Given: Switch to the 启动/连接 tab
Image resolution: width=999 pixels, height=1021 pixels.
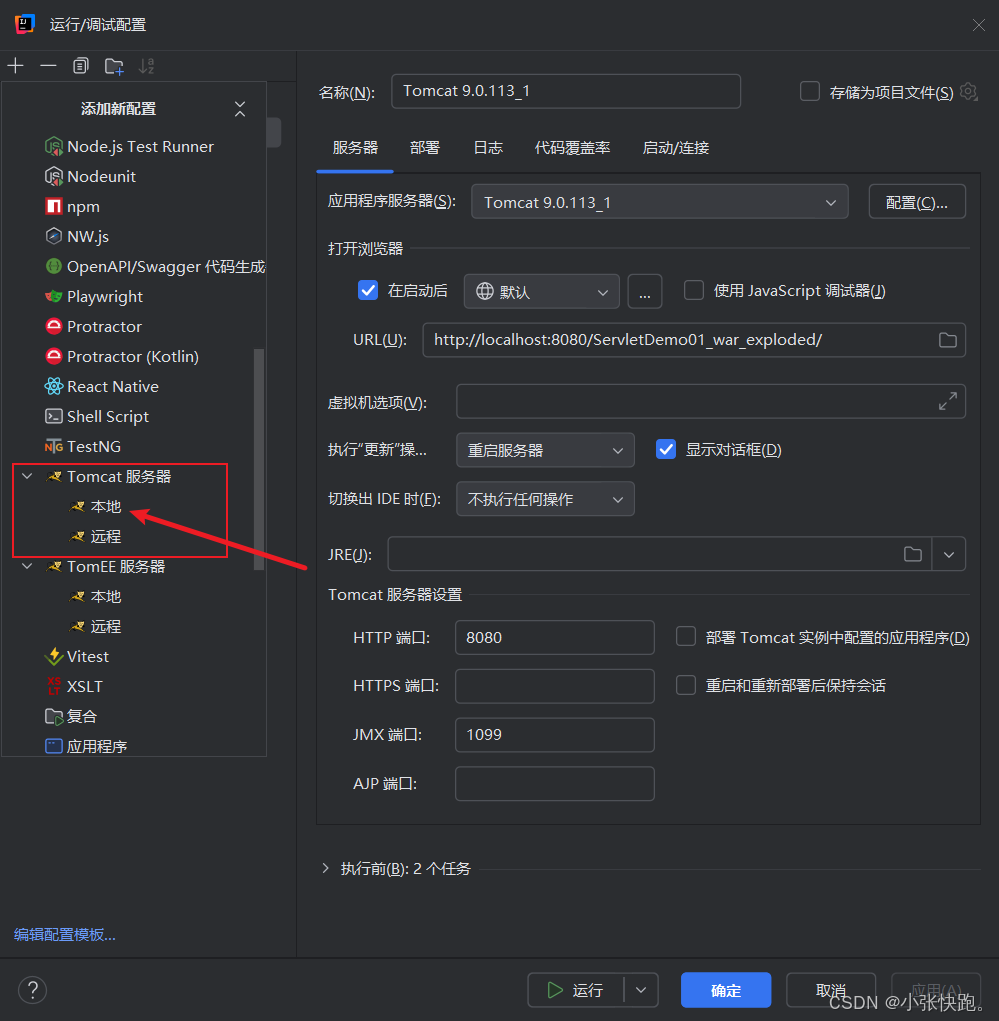Looking at the screenshot, I should coord(675,148).
